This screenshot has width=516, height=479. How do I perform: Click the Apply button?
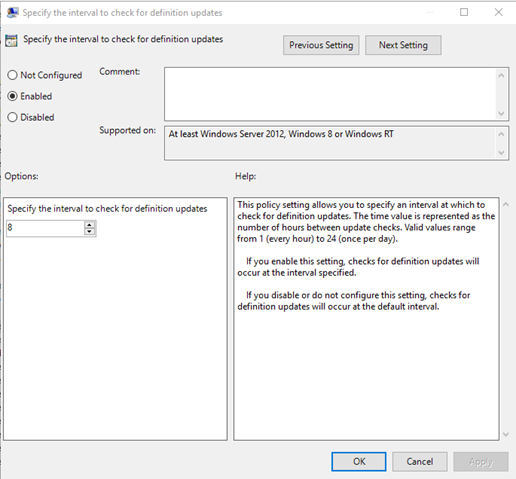click(x=481, y=461)
